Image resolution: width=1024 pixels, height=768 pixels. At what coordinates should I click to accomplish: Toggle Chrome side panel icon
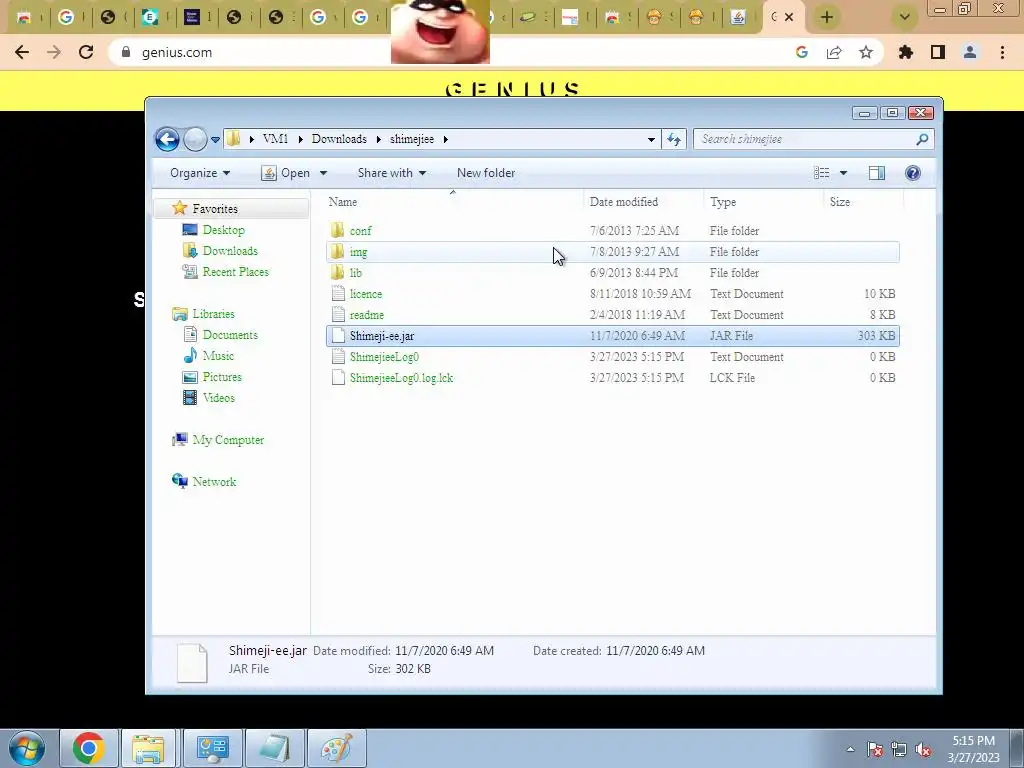coord(938,52)
